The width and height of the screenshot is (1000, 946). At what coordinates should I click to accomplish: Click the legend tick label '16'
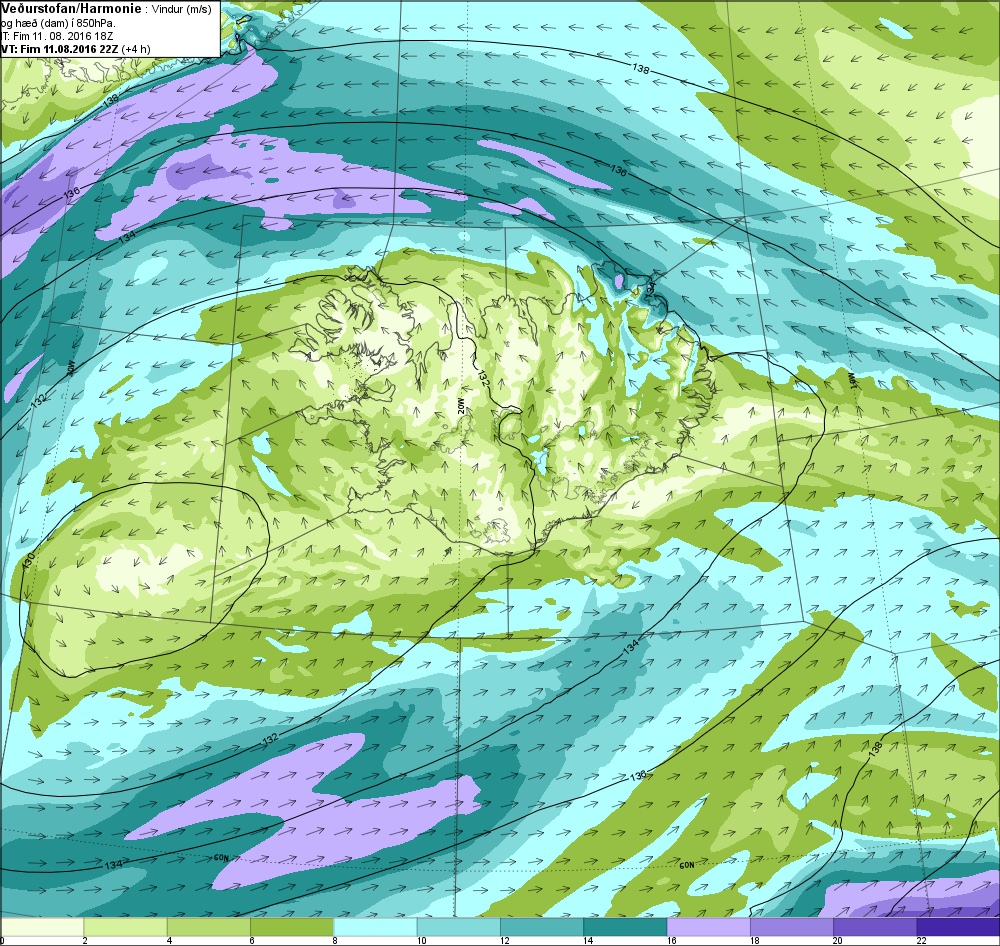click(x=671, y=940)
